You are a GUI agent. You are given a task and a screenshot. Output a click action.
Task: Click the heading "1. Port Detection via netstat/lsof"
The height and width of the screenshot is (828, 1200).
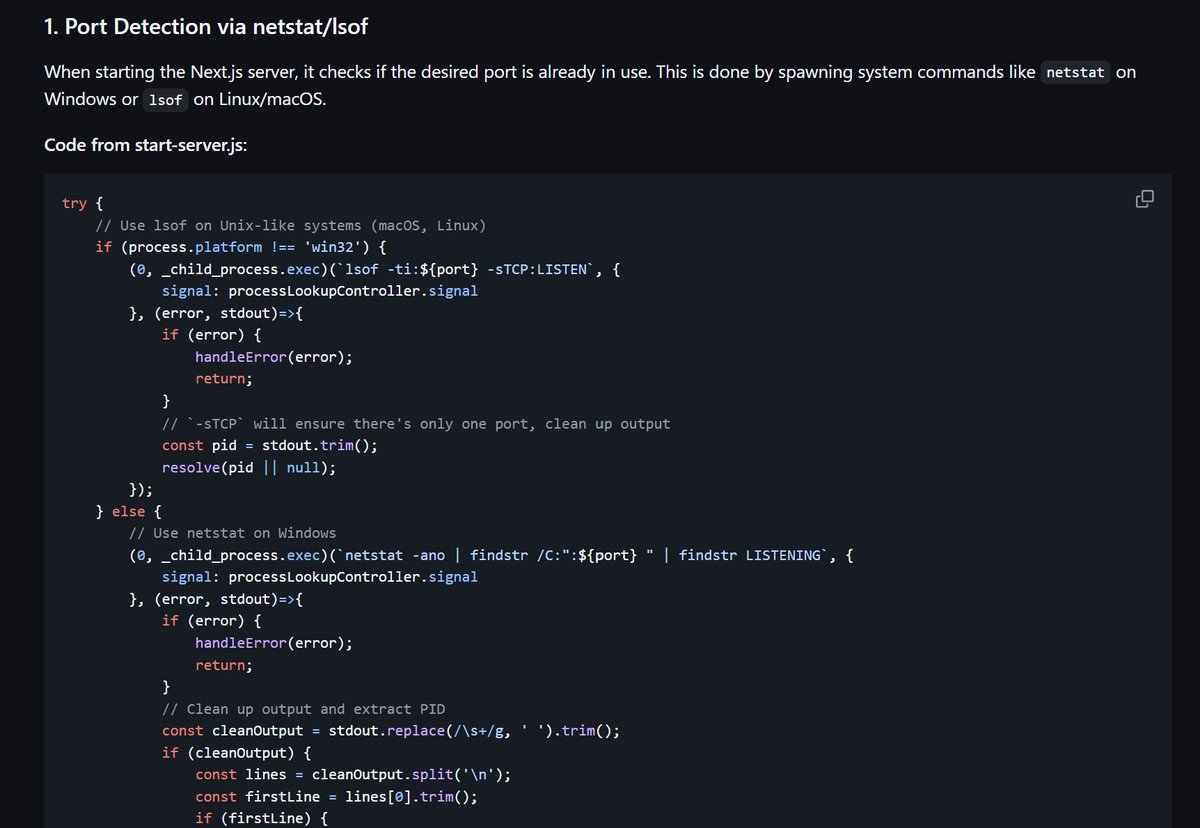[206, 27]
